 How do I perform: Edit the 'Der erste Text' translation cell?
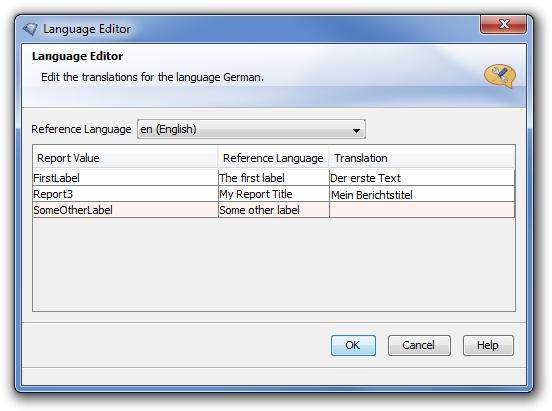tap(422, 178)
